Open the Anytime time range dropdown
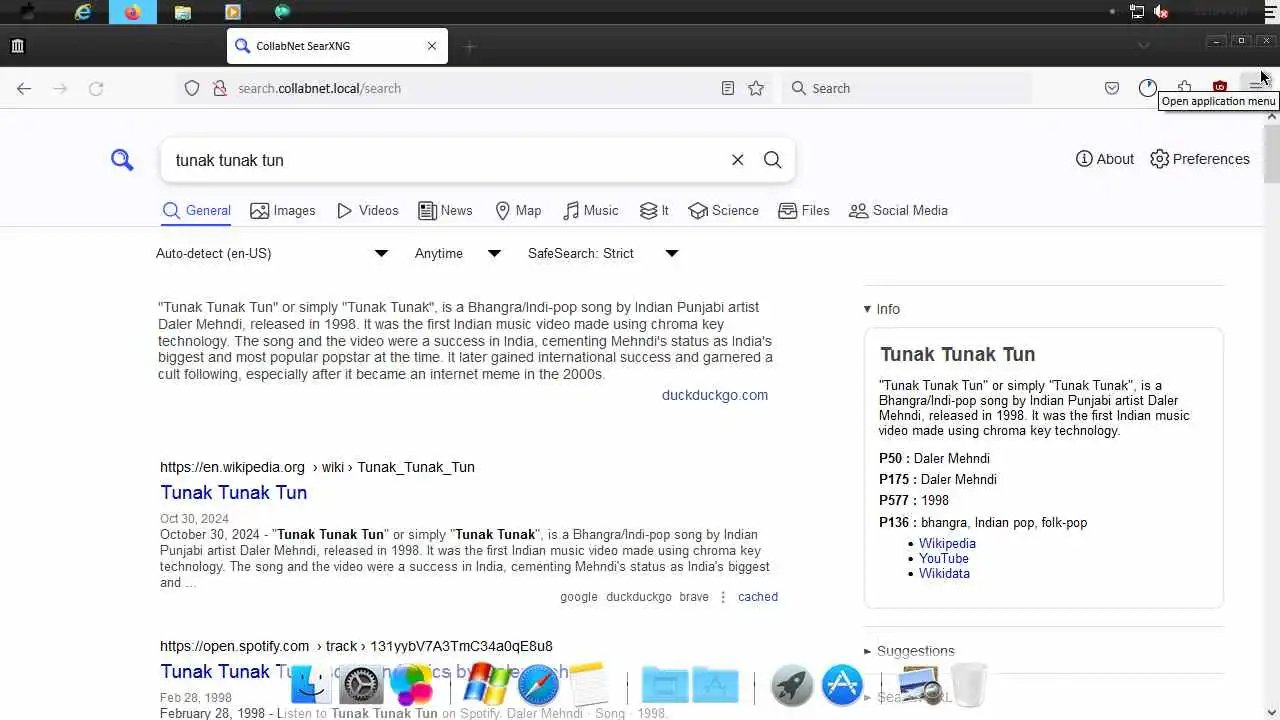This screenshot has width=1280, height=720. tap(458, 253)
